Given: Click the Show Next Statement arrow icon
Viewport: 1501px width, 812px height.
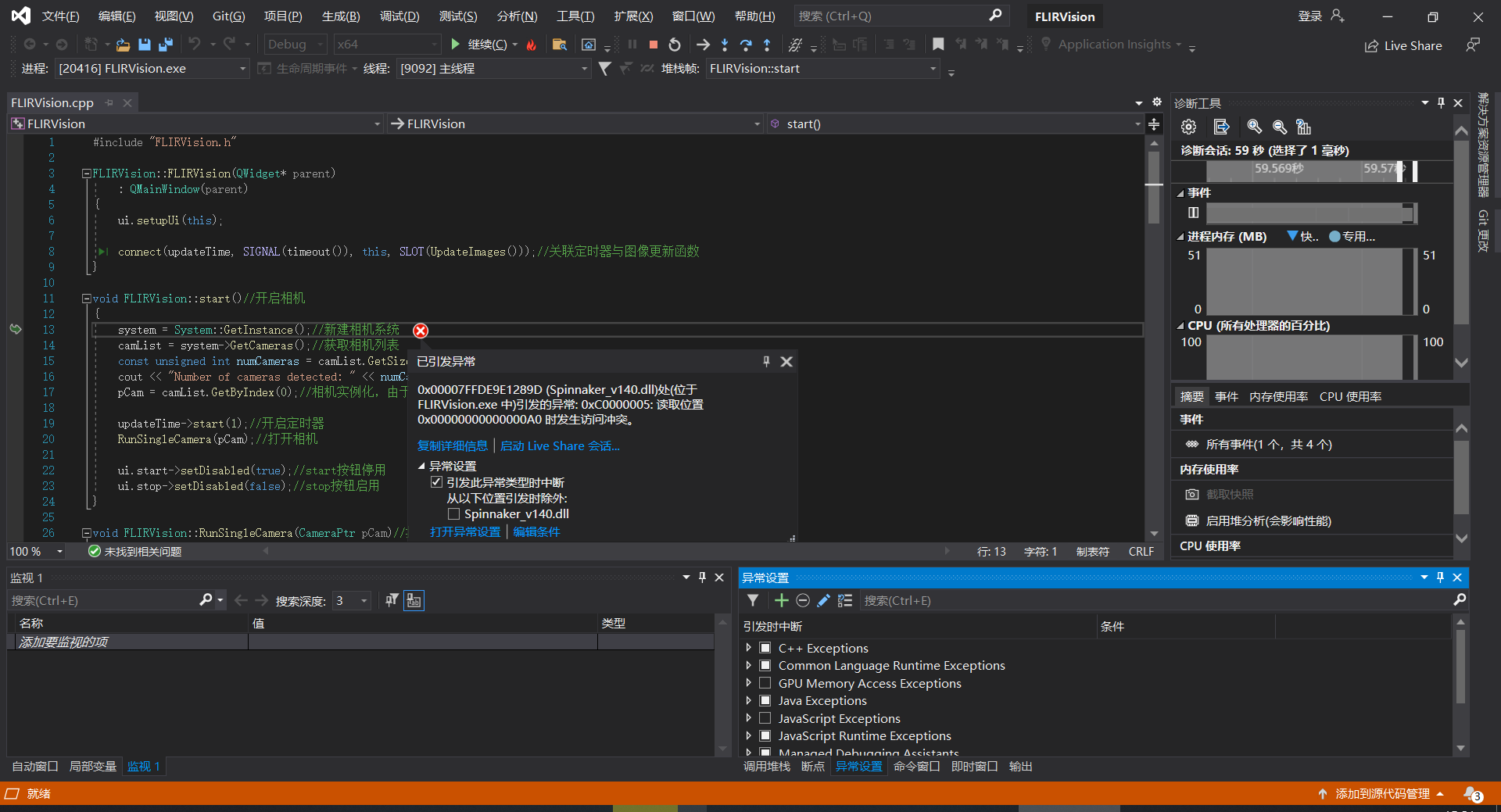Looking at the screenshot, I should 704,45.
